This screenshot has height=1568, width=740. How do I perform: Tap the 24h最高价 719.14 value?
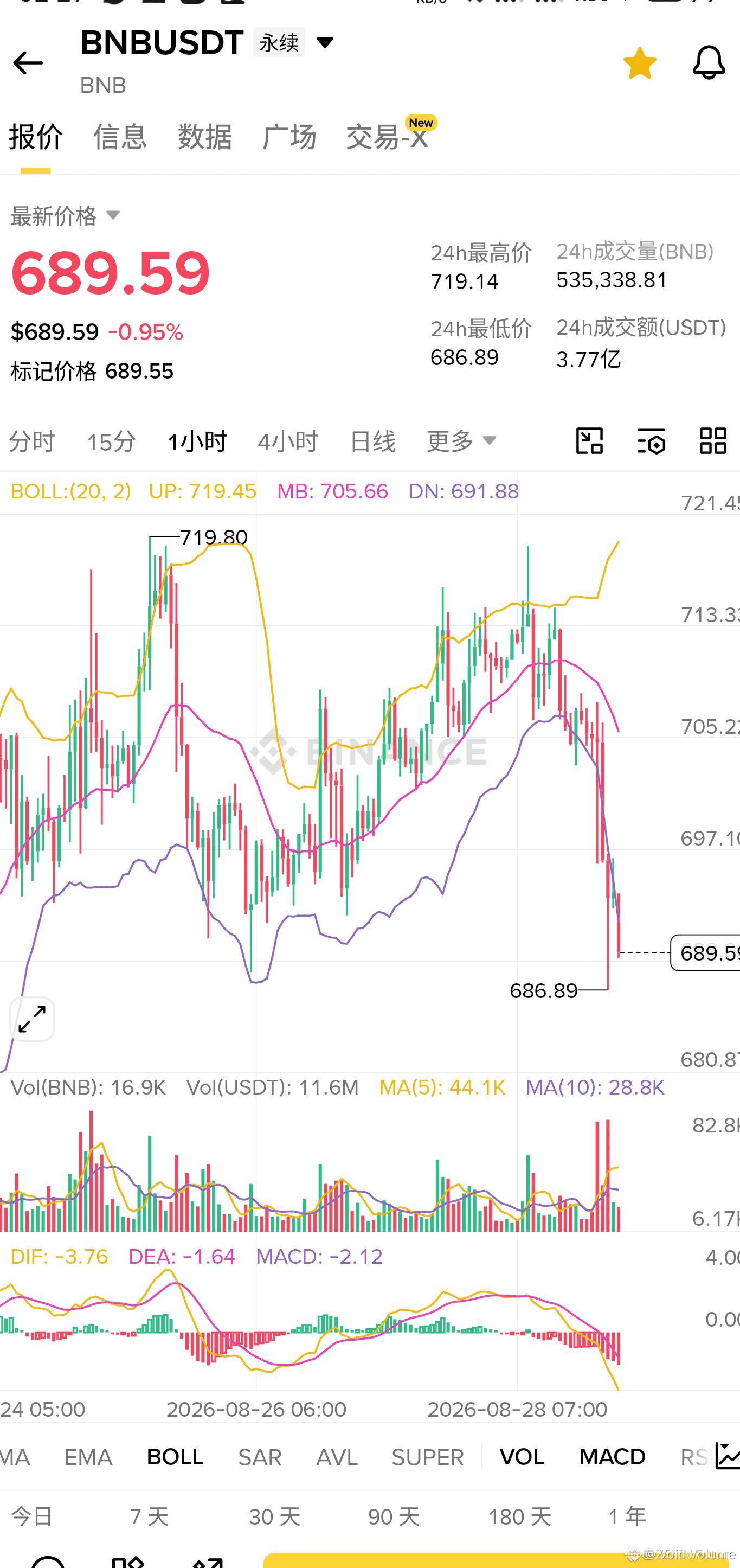(464, 282)
